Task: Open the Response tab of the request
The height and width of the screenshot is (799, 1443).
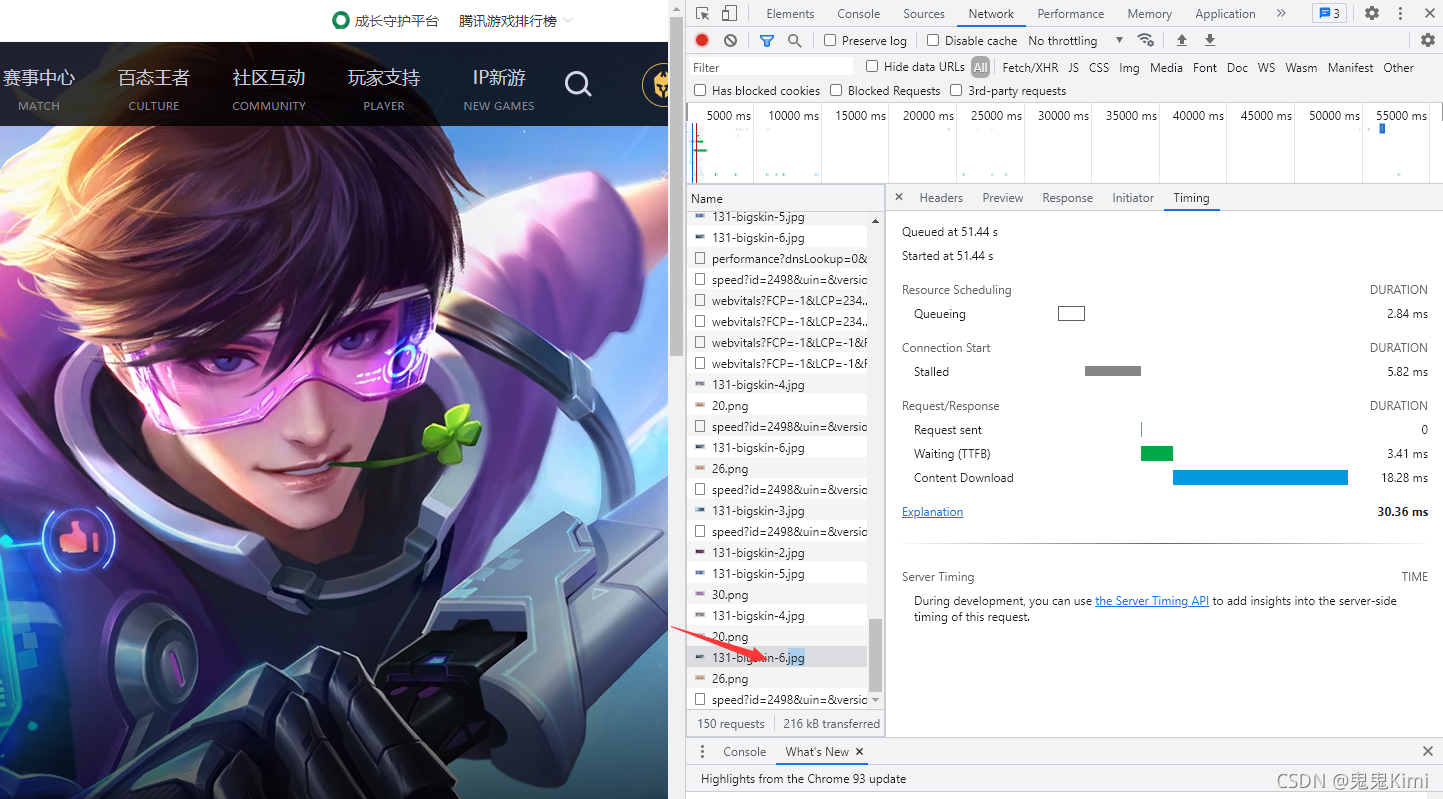Action: tap(1067, 198)
